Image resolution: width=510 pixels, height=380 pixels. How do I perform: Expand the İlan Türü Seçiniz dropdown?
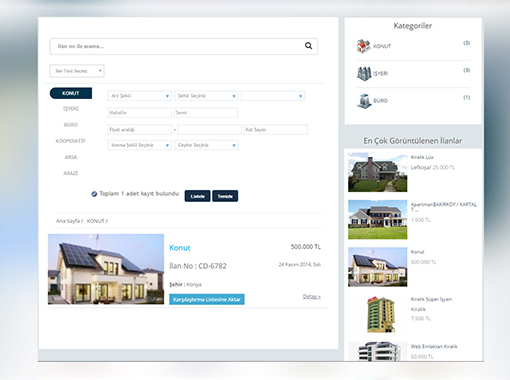tap(77, 71)
